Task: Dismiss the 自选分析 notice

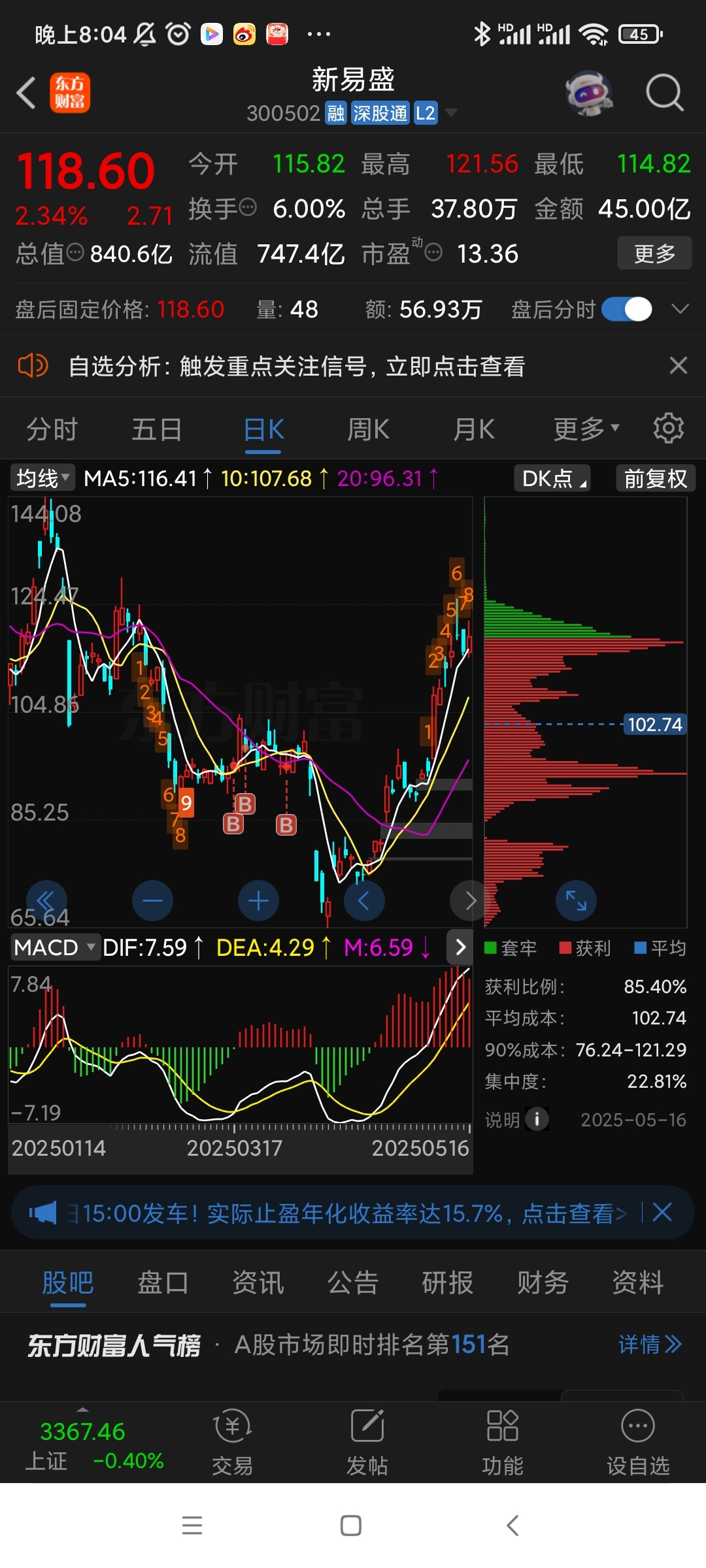Action: [x=679, y=365]
